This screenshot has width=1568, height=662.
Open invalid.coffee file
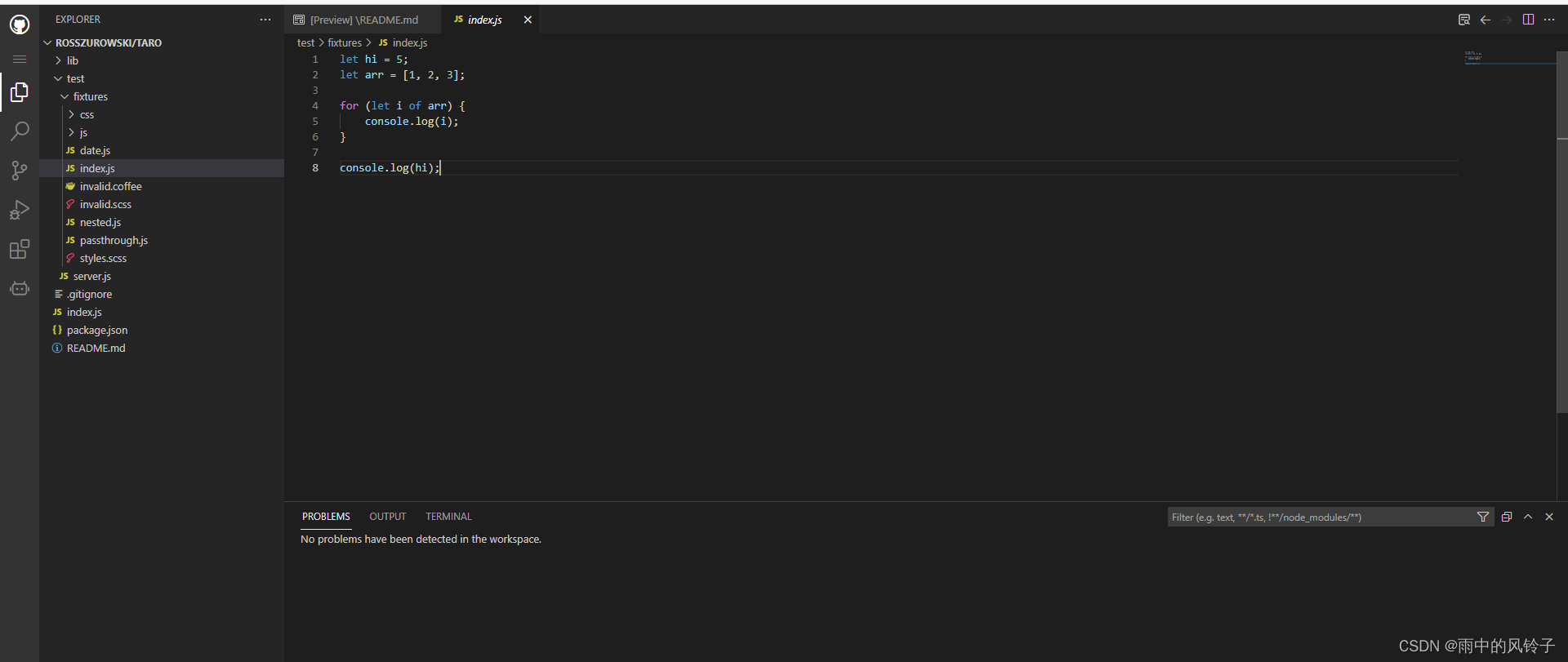click(x=162, y=186)
